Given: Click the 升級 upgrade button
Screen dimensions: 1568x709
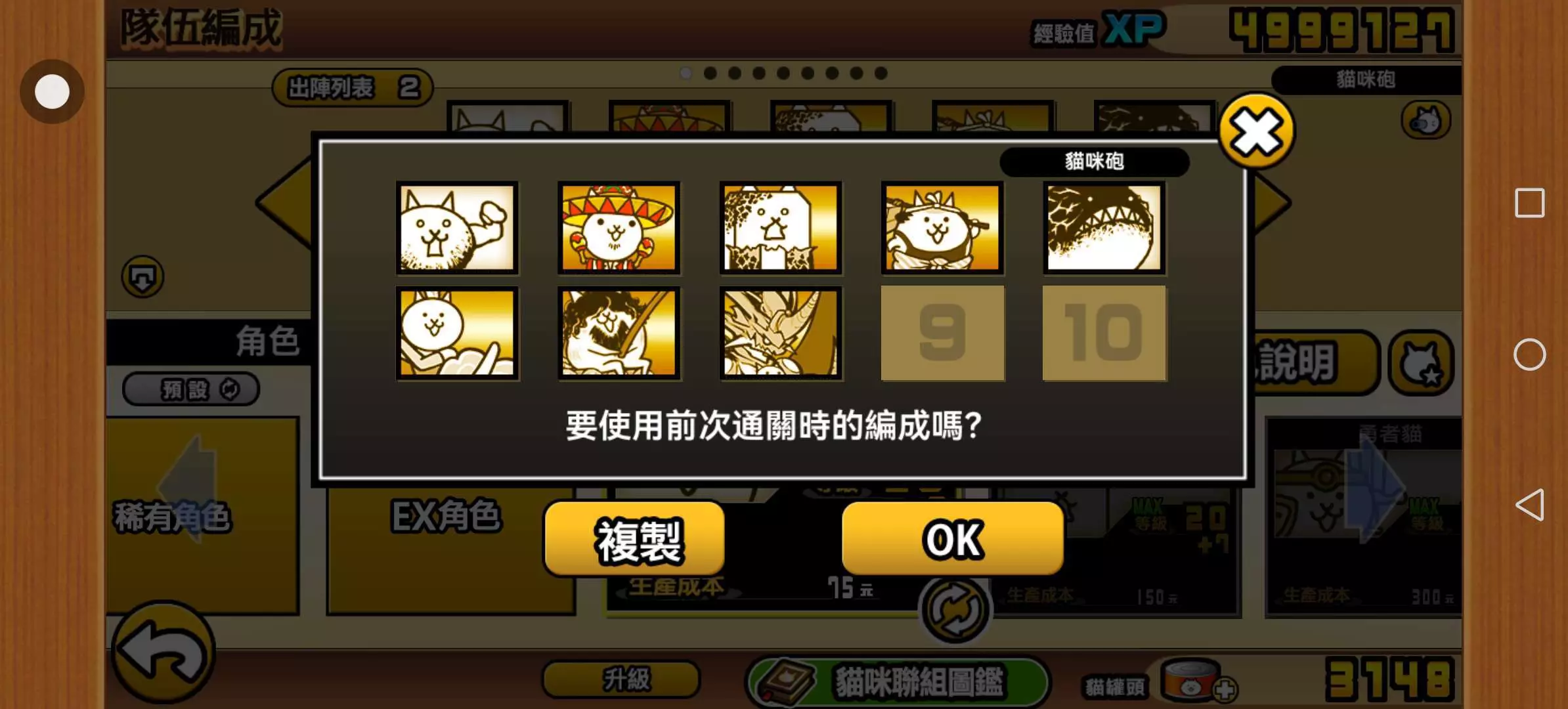Looking at the screenshot, I should (621, 679).
